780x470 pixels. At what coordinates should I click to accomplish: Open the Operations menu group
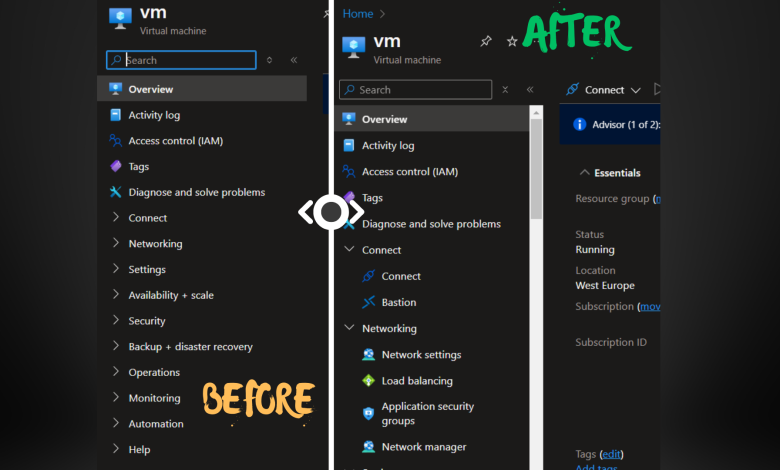pyautogui.click(x=153, y=373)
